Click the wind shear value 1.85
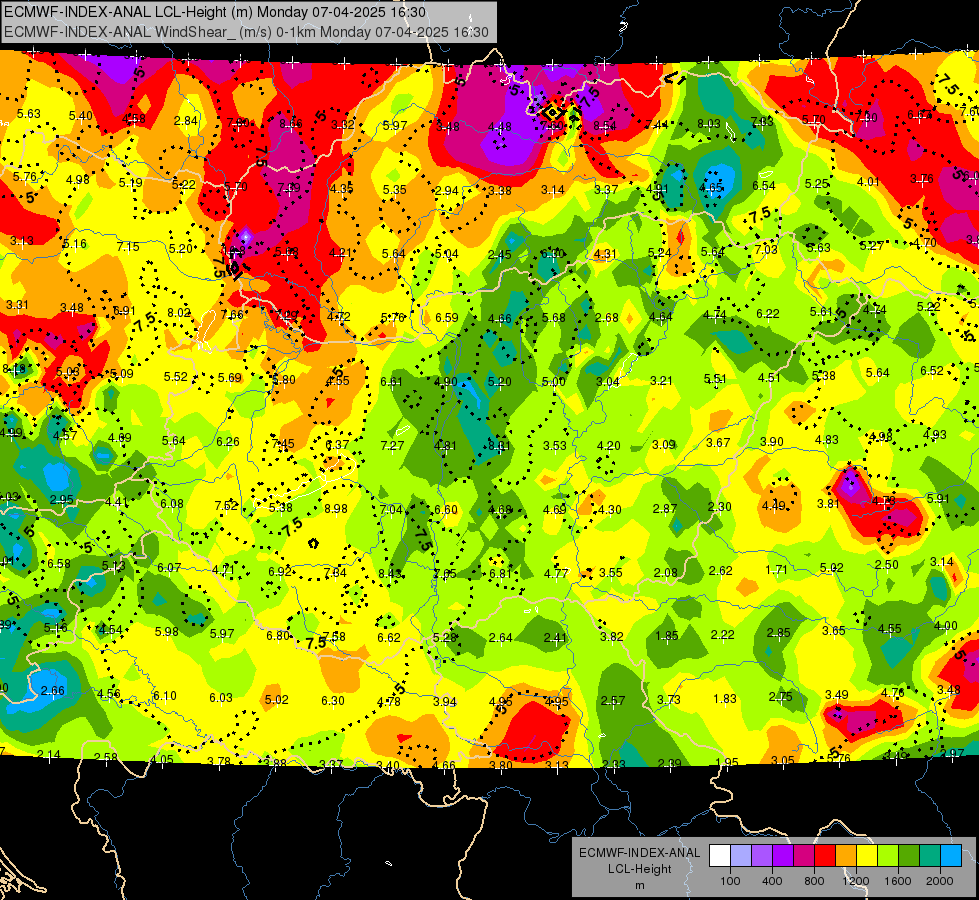Screen dimensions: 979x900 point(667,636)
